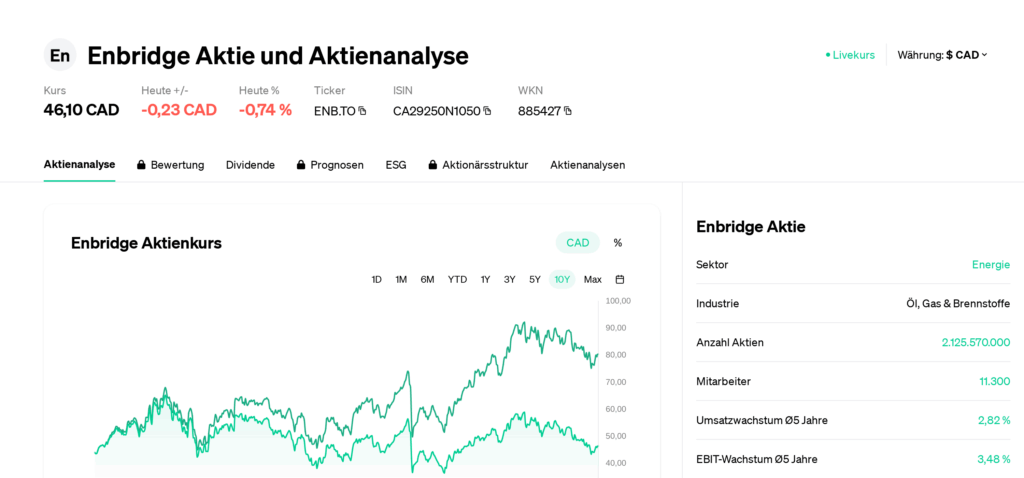This screenshot has width=1024, height=478.
Task: Click the Energie sector link
Action: pos(990,265)
